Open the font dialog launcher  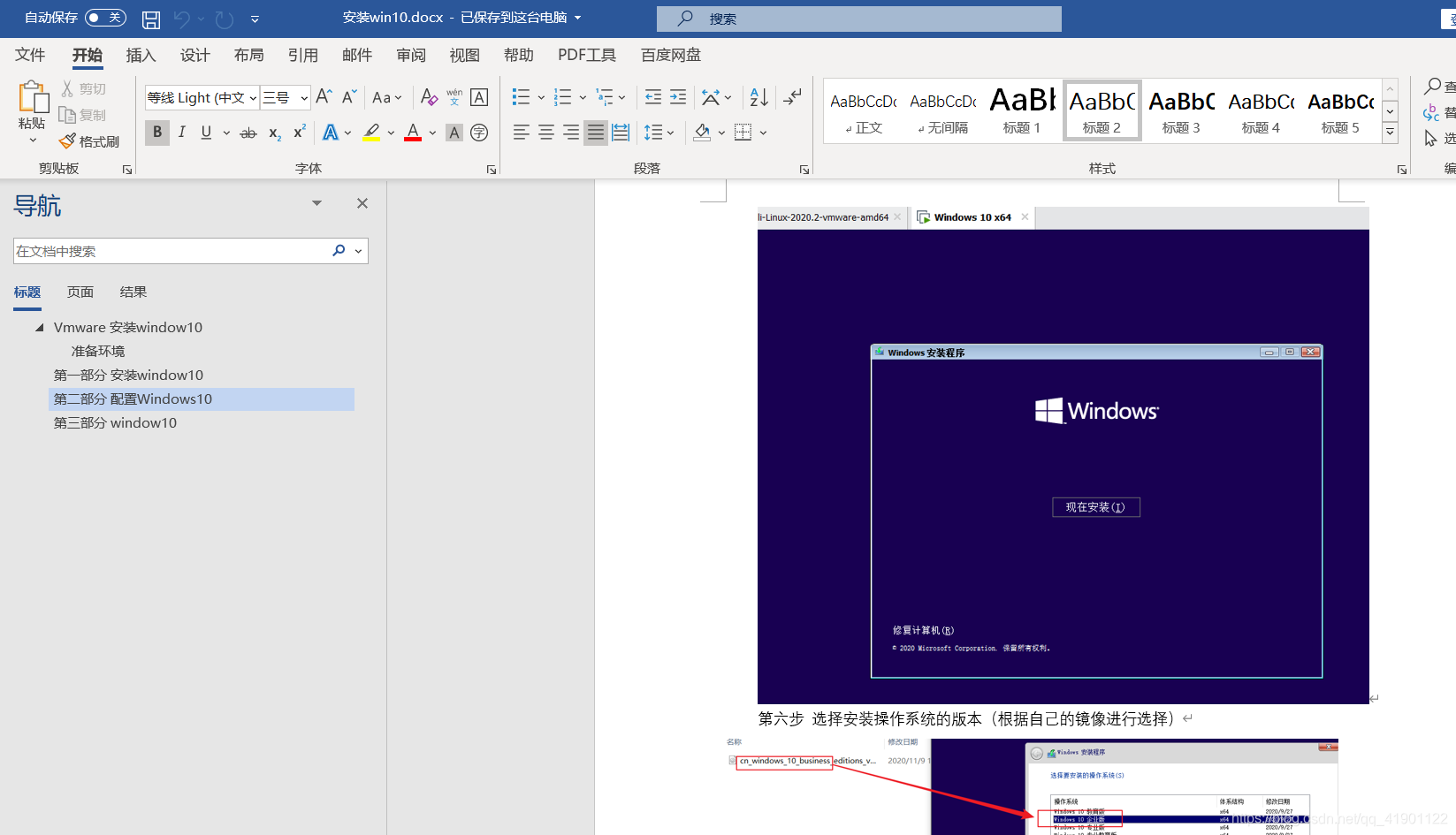[x=492, y=170]
